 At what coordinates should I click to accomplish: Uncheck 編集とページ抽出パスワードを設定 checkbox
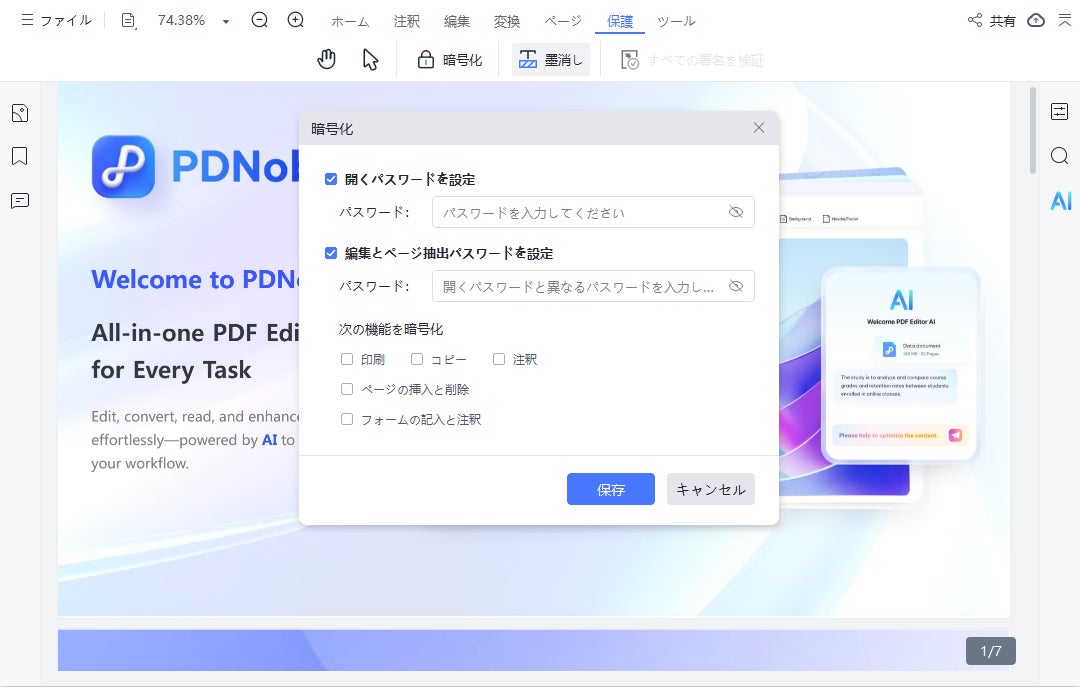coord(331,253)
